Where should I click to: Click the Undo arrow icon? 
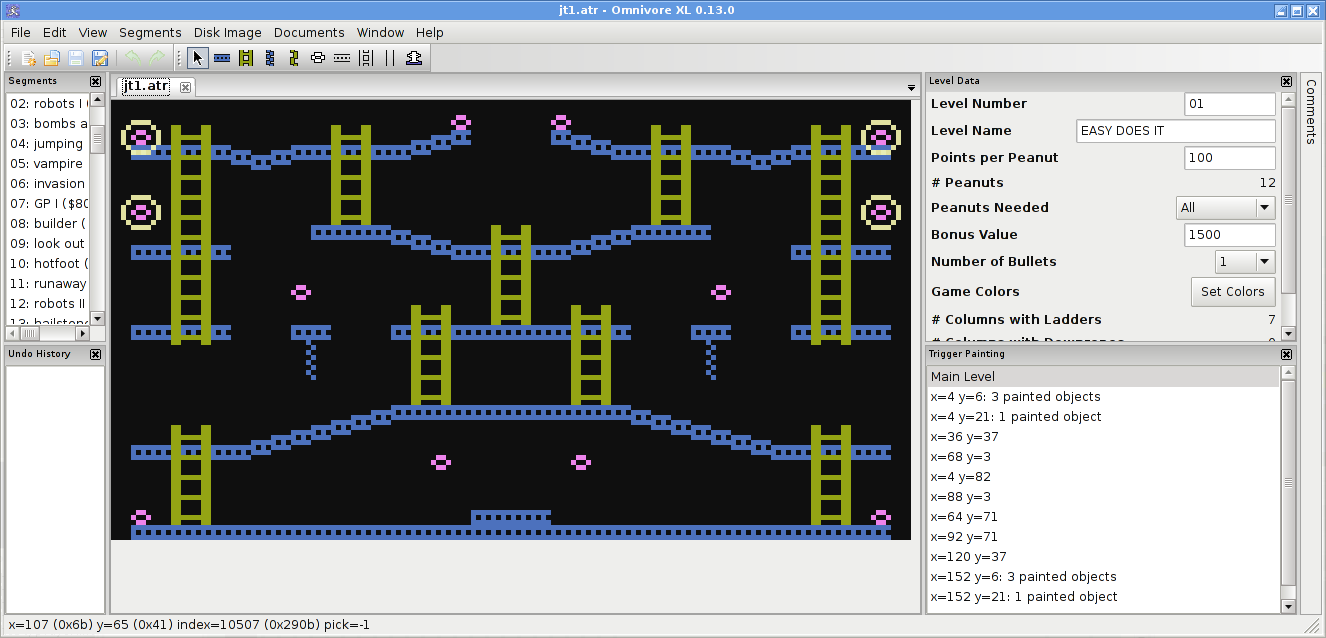pyautogui.click(x=133, y=58)
